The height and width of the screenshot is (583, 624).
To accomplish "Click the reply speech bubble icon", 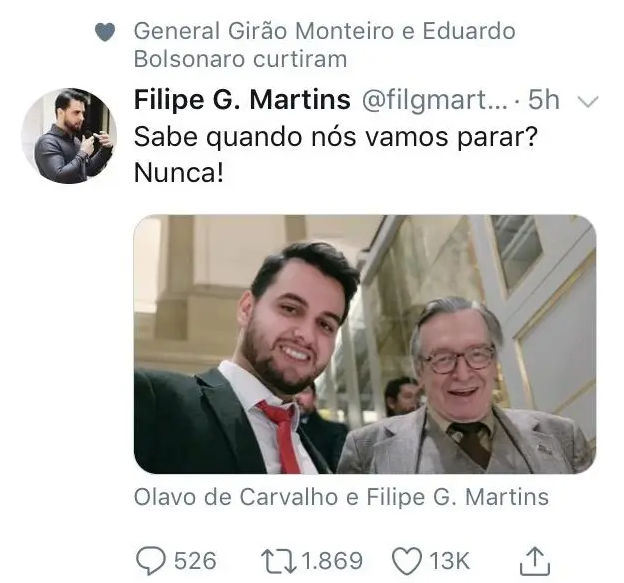I will click(x=150, y=561).
